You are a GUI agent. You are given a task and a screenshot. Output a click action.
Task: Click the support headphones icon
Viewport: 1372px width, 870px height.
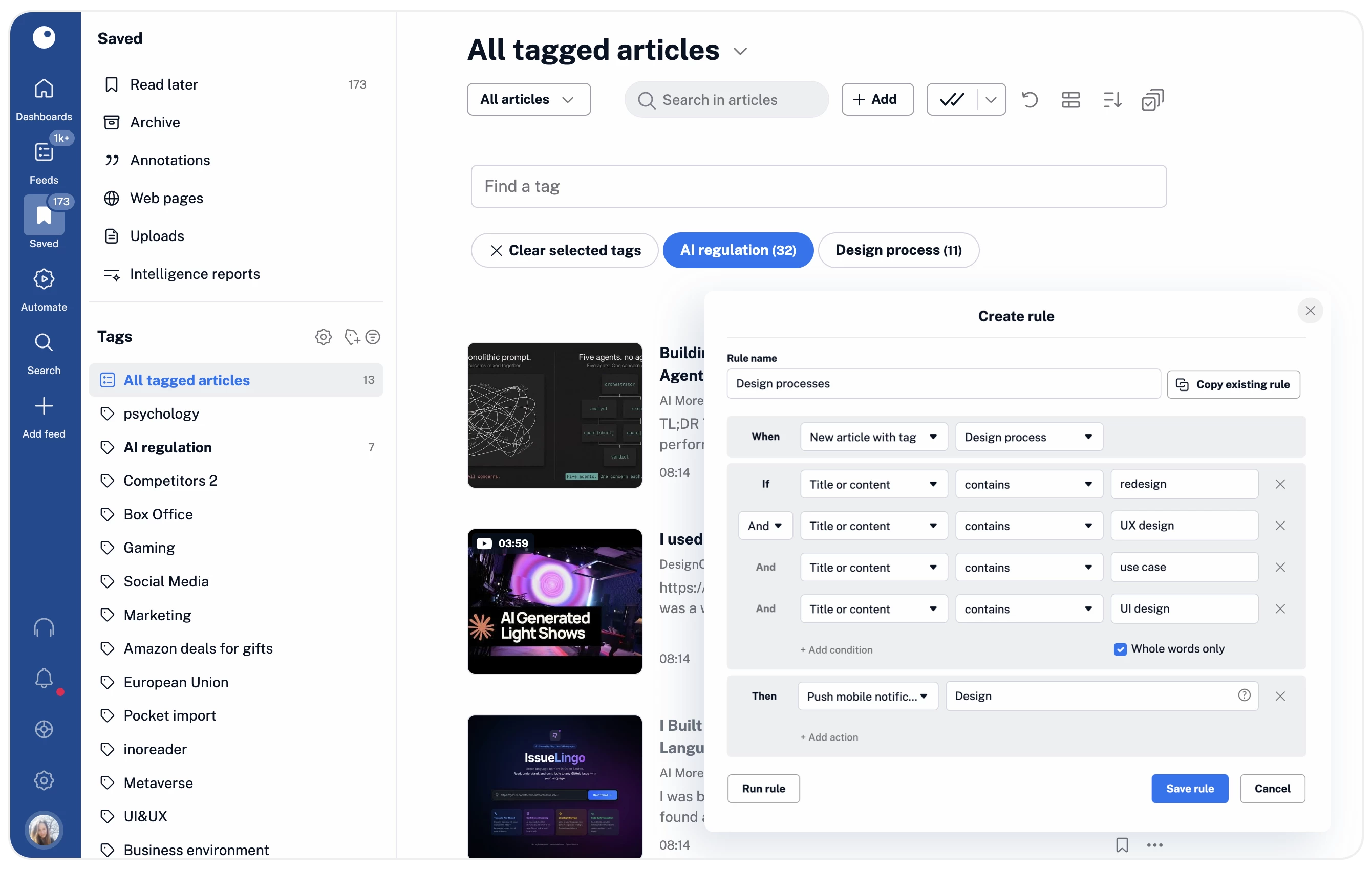coord(44,627)
